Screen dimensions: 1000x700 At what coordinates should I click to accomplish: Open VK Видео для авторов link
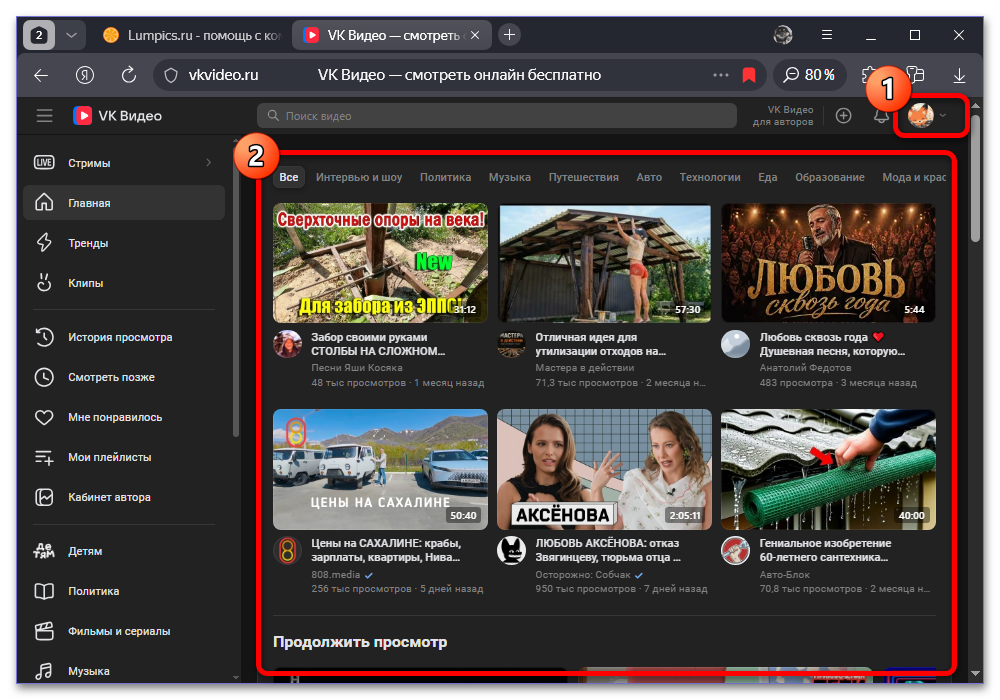(783, 116)
